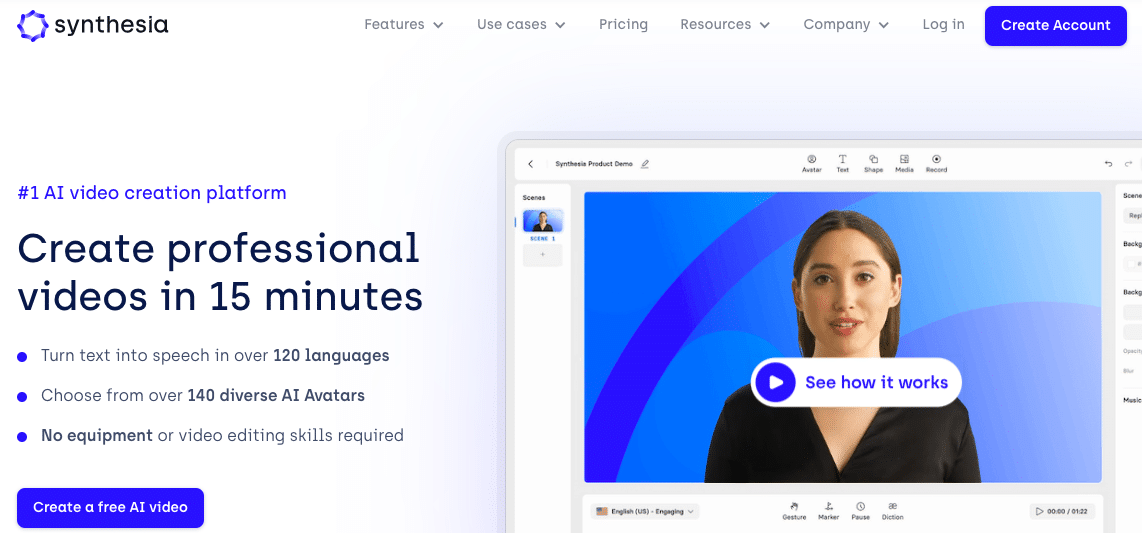The width and height of the screenshot is (1142, 533).
Task: Open the Resources dropdown
Action: 725,25
